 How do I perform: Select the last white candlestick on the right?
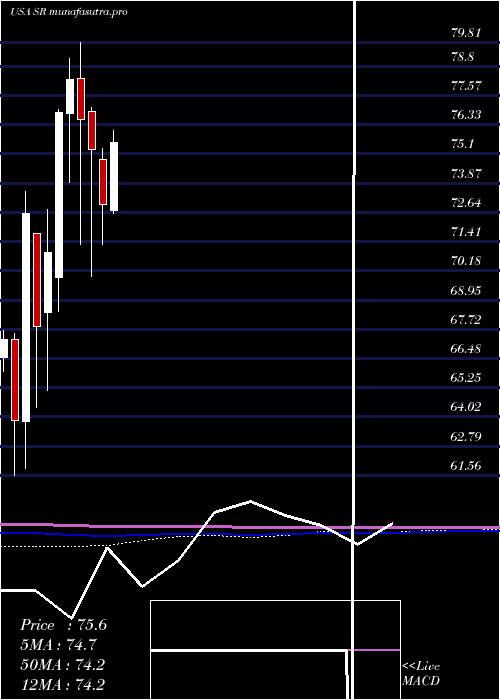pyautogui.click(x=114, y=176)
